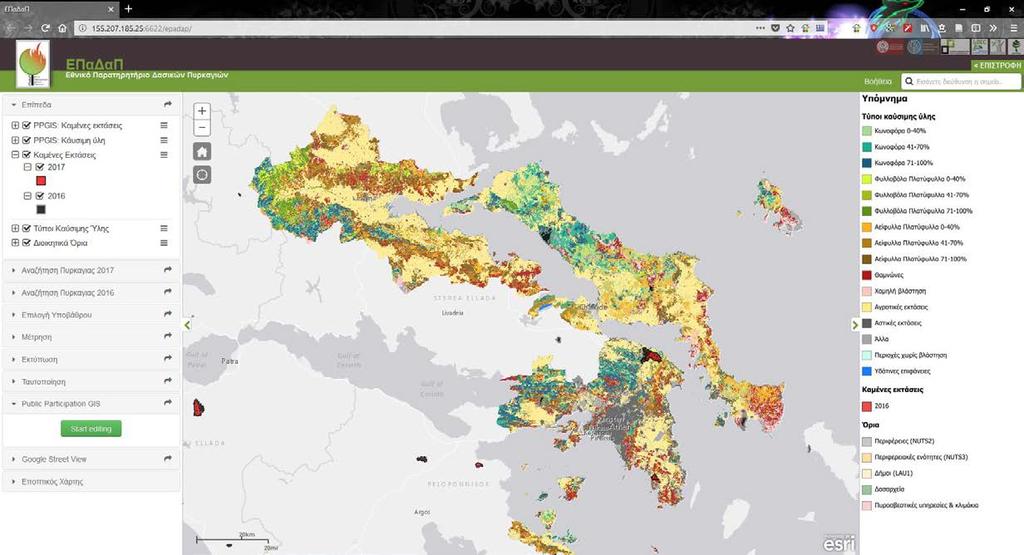Open layer options menu for Τύποι Καύσιμης Ύλης
Screen dimensions: 1024x555
point(164,228)
